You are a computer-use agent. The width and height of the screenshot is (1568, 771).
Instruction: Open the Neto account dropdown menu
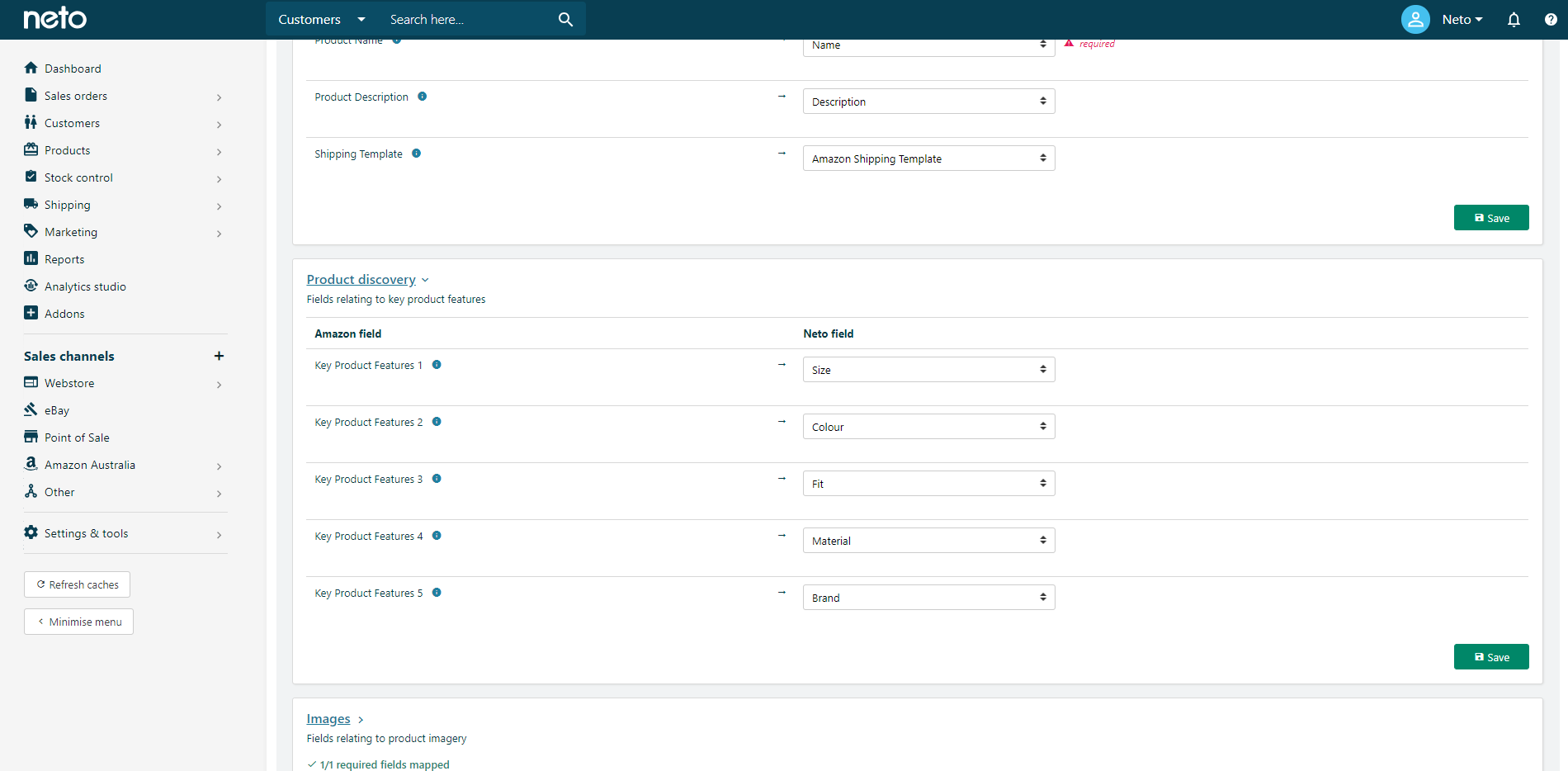click(1462, 19)
